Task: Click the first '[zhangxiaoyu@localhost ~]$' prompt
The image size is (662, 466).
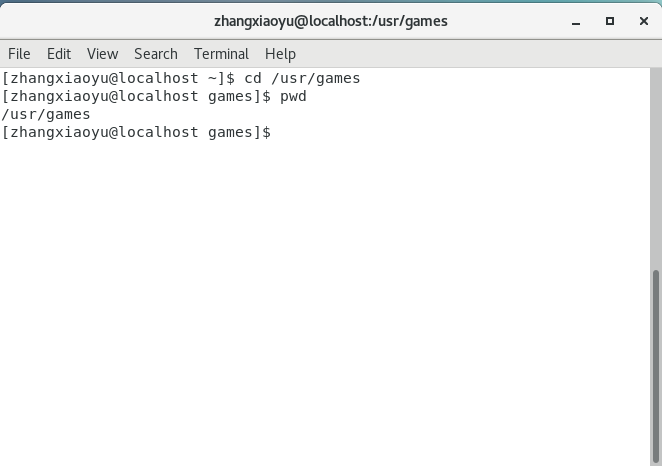Action: [x=118, y=78]
